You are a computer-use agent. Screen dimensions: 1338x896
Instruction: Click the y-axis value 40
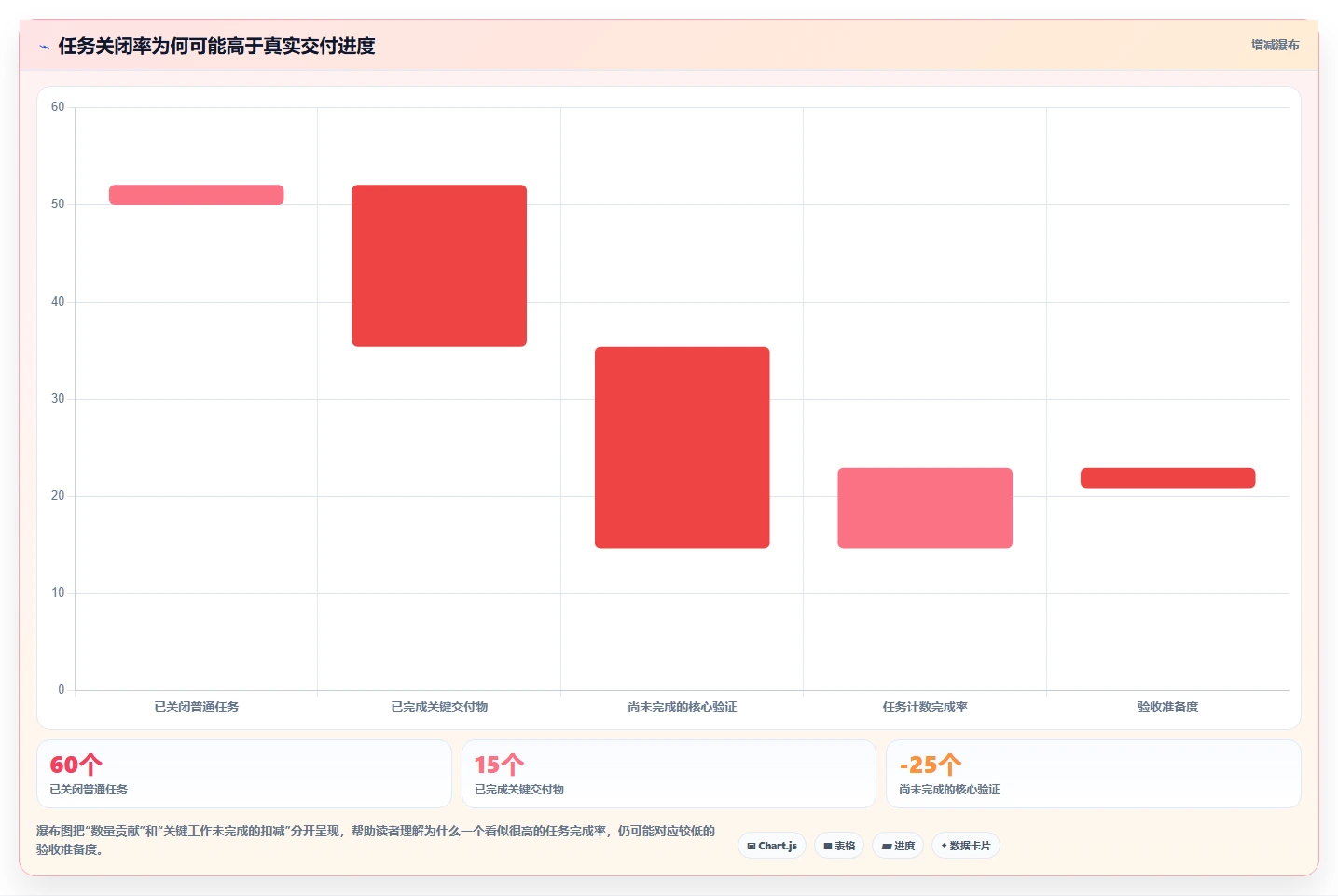[x=58, y=302]
